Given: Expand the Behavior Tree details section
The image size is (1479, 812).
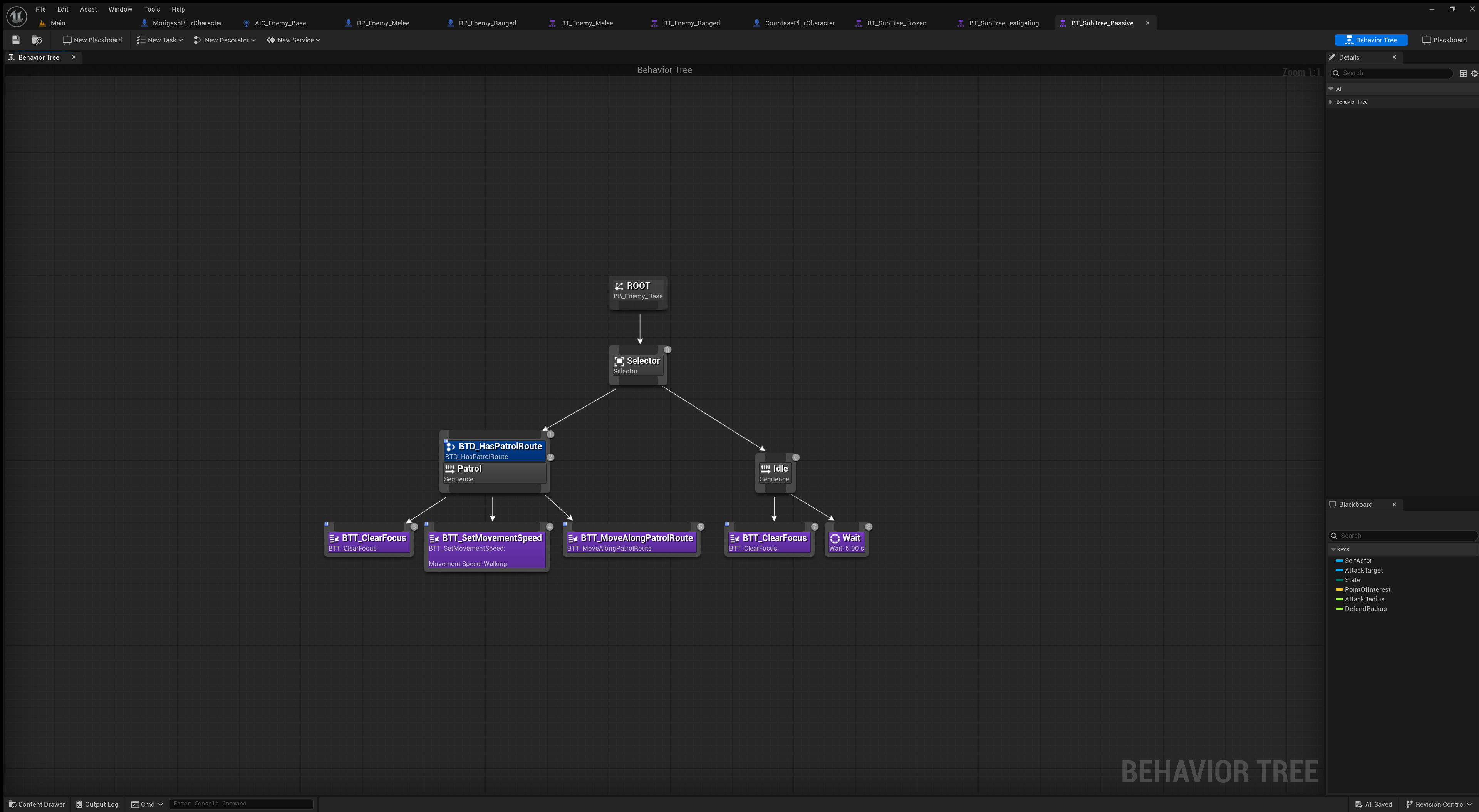Looking at the screenshot, I should tap(1331, 102).
